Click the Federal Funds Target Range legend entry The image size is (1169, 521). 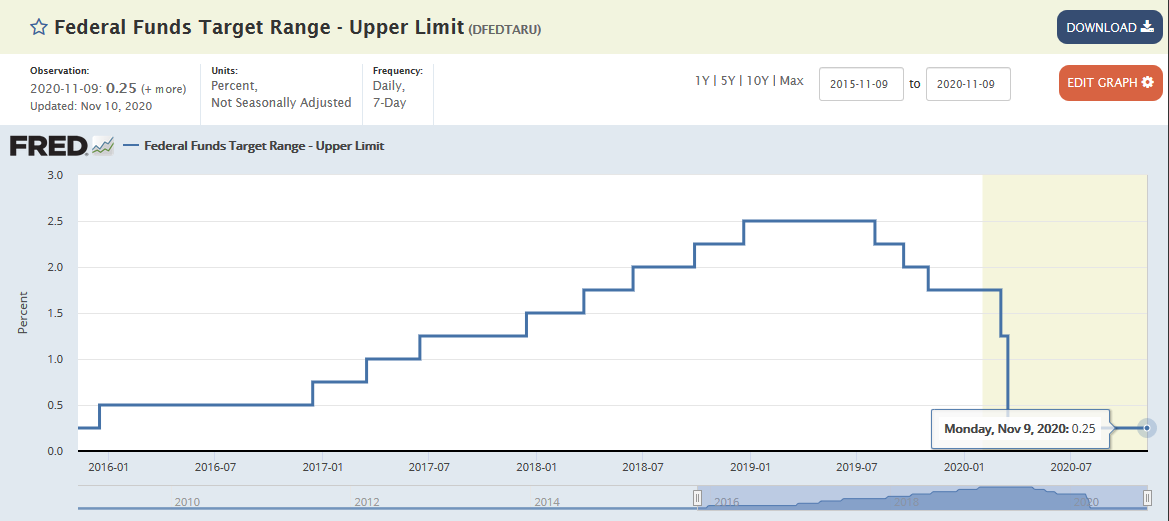click(254, 146)
